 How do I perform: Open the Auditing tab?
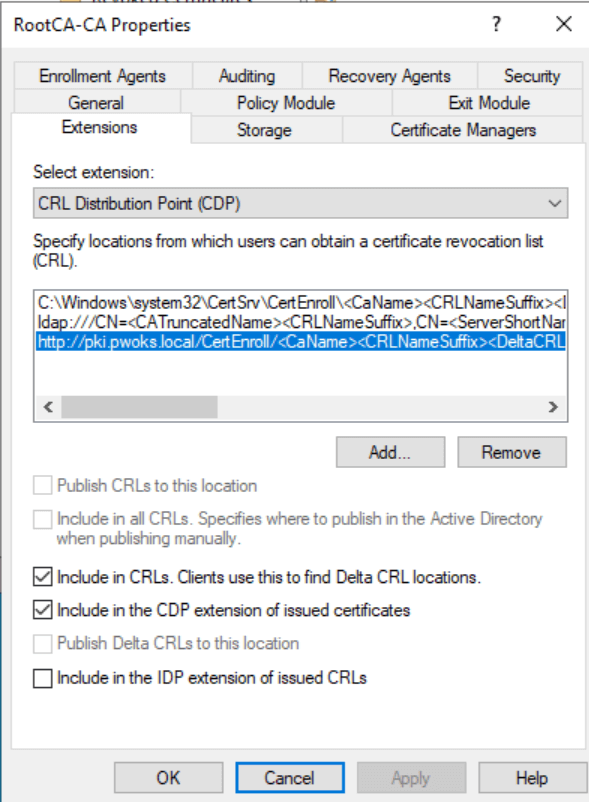(247, 76)
